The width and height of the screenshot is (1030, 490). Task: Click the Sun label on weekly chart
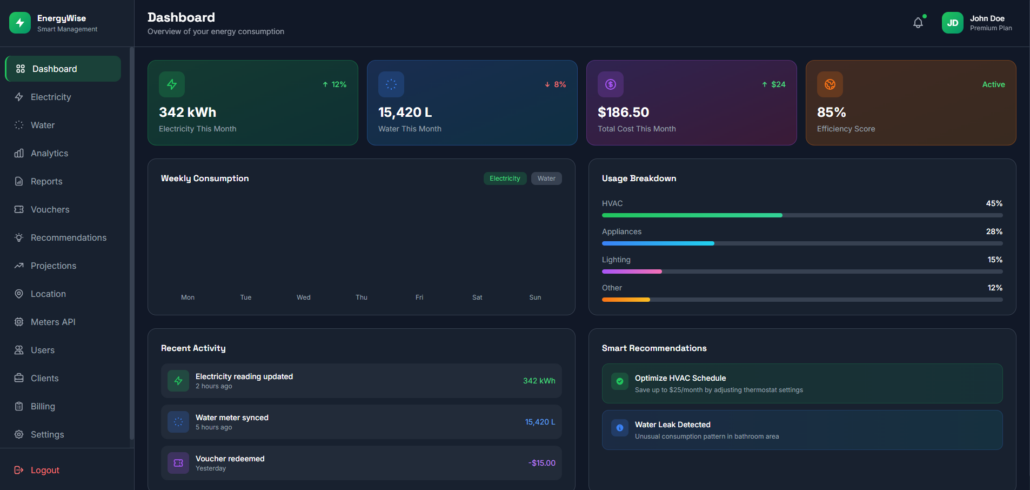[535, 298]
